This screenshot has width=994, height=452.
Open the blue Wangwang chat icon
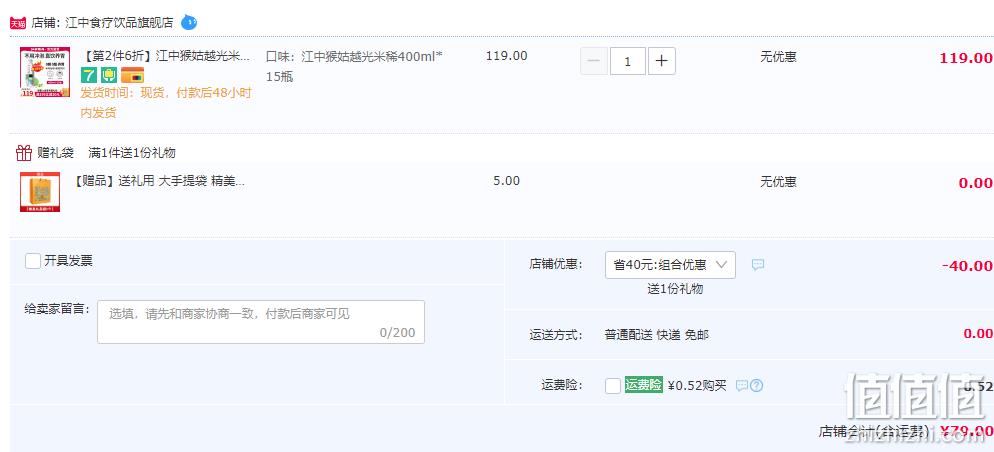pos(189,22)
